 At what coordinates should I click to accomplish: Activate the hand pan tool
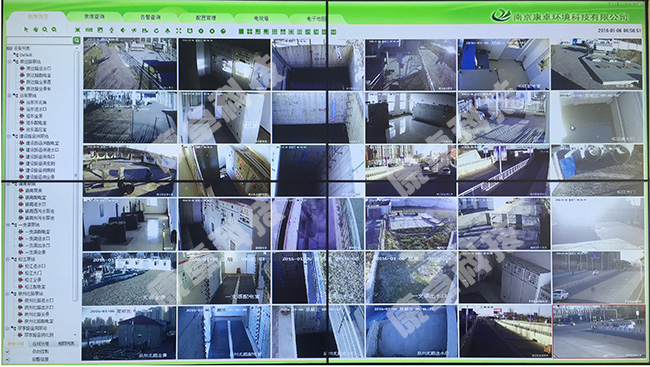[36, 29]
